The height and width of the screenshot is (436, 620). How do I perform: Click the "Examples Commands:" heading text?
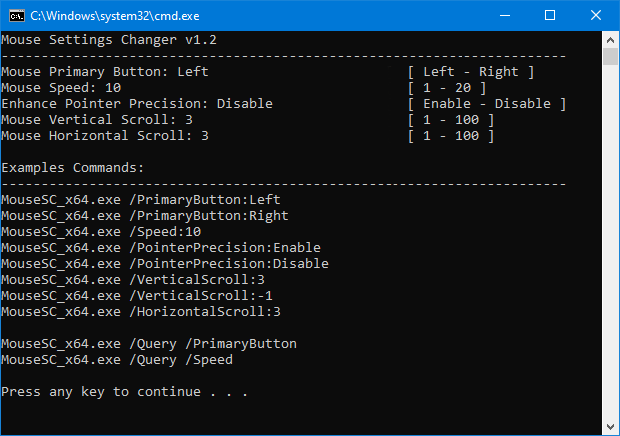tap(73, 168)
